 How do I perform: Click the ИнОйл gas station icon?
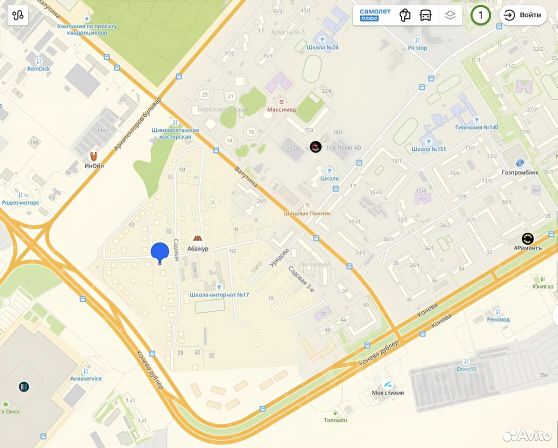[93, 156]
